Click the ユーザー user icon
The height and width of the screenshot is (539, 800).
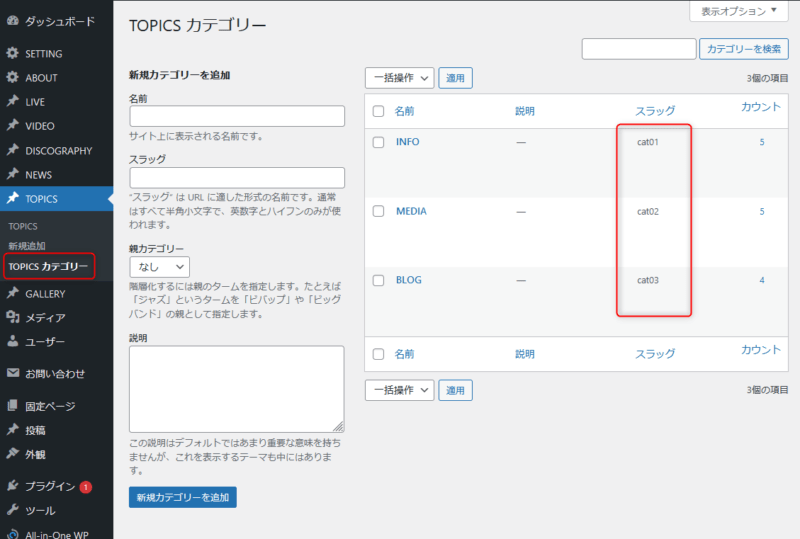[12, 342]
